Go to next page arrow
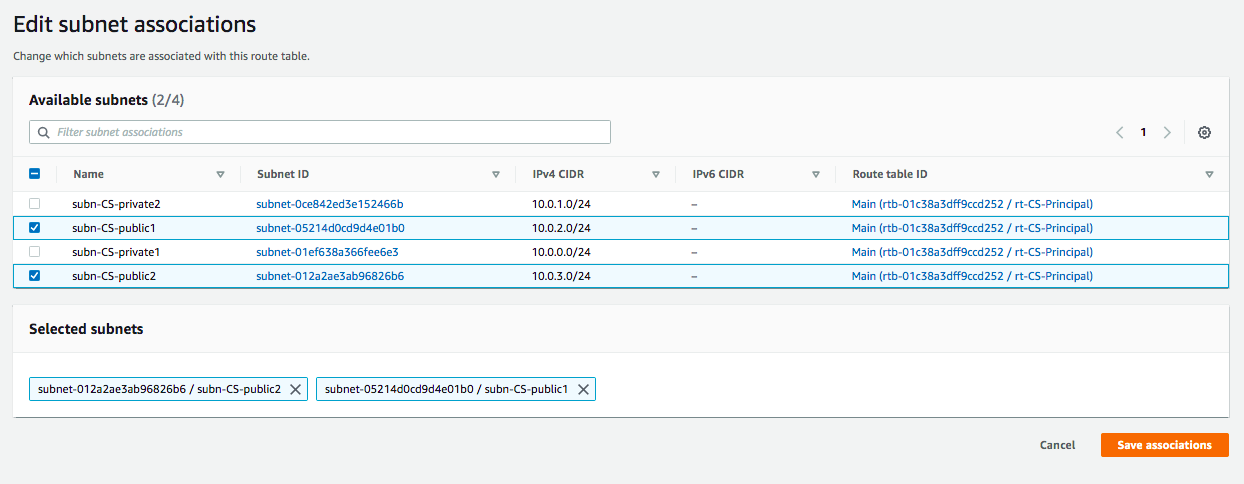Viewport: 1244px width, 484px height. tap(1167, 132)
